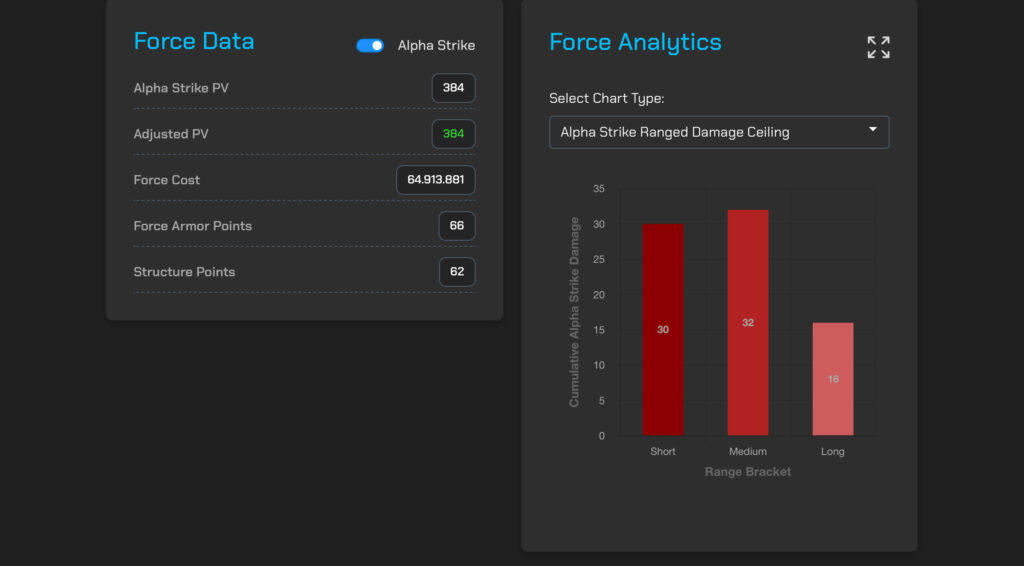Open the Select Chart Type dropdown

718,132
